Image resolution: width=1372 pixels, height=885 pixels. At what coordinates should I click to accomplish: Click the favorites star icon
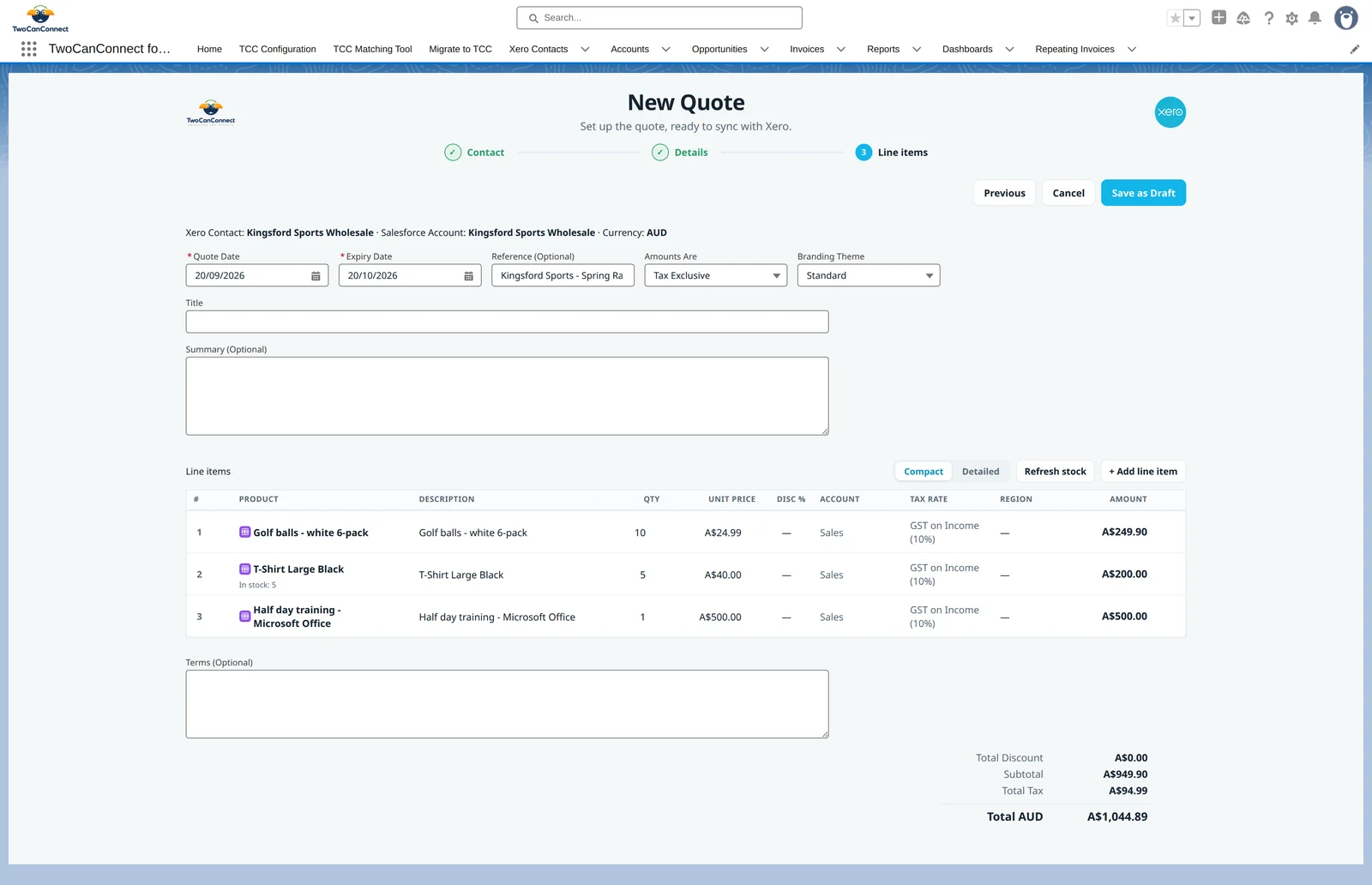(1175, 18)
